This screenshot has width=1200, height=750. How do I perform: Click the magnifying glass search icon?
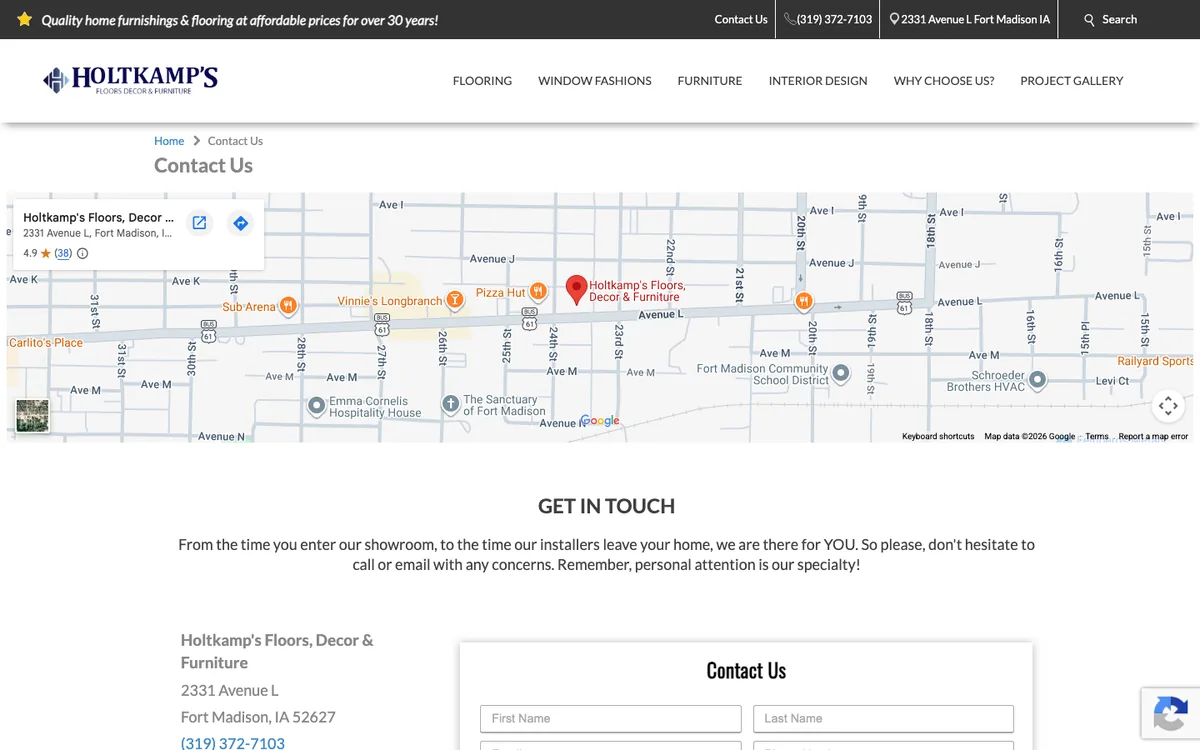pyautogui.click(x=1090, y=19)
